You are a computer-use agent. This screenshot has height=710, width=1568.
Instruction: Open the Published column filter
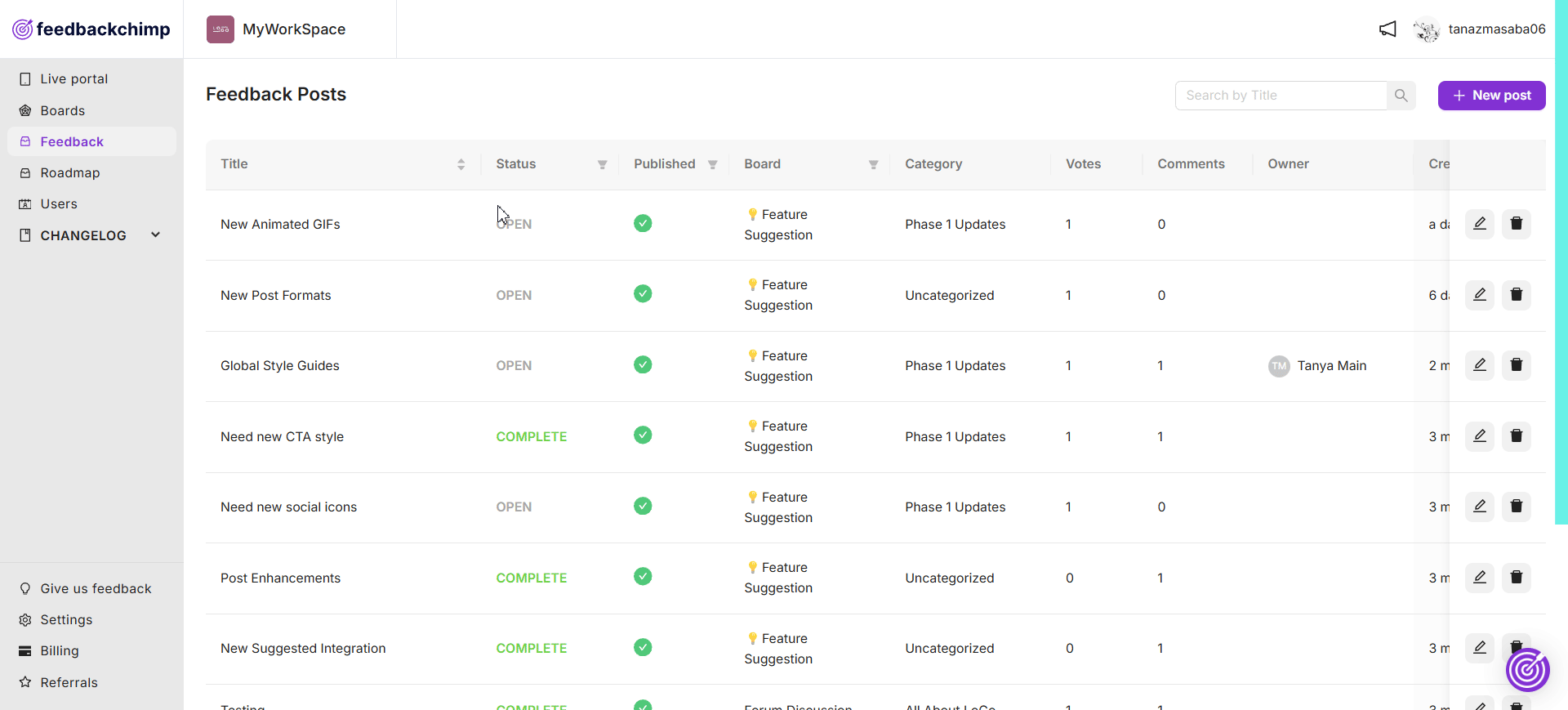click(x=712, y=164)
